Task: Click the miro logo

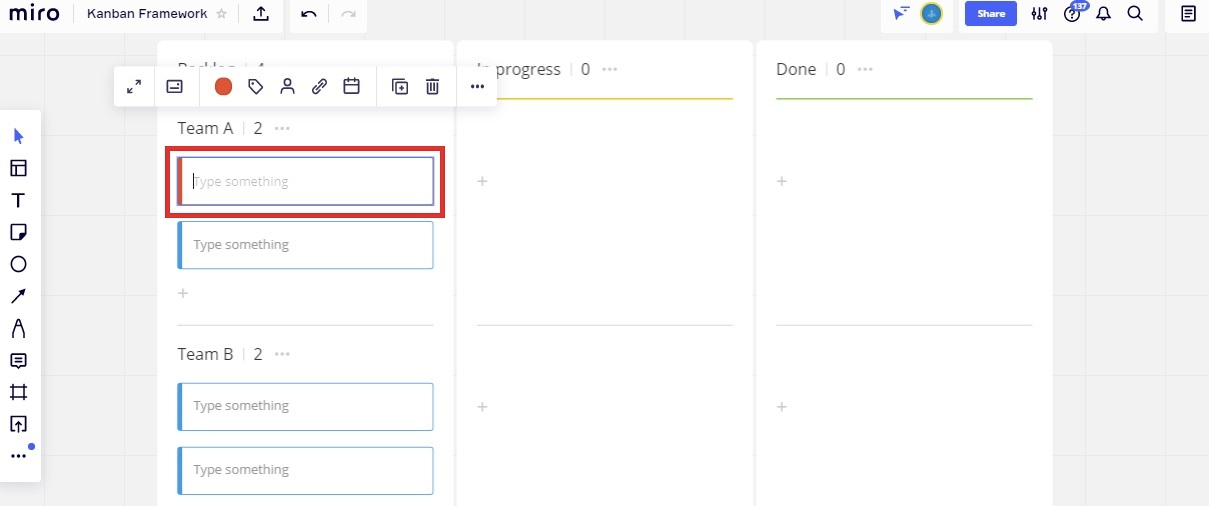Action: pyautogui.click(x=33, y=14)
